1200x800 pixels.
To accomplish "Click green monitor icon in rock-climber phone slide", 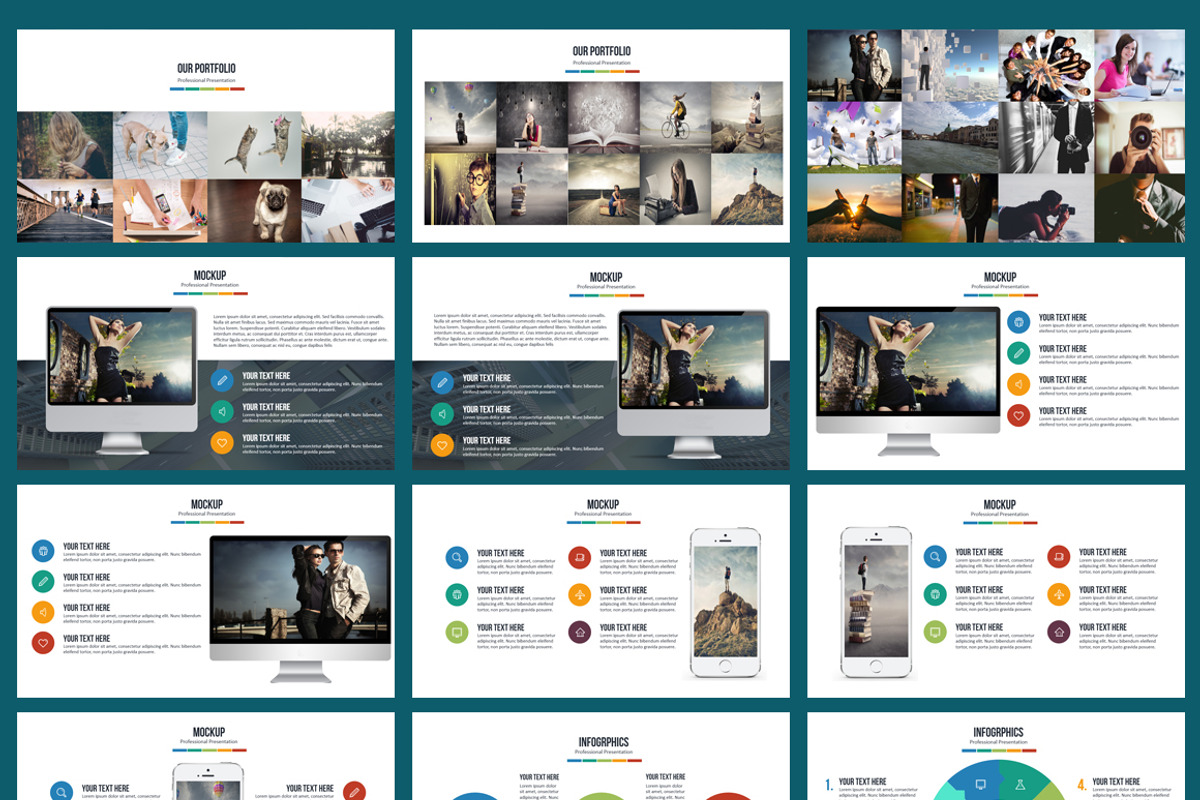I will click(457, 632).
